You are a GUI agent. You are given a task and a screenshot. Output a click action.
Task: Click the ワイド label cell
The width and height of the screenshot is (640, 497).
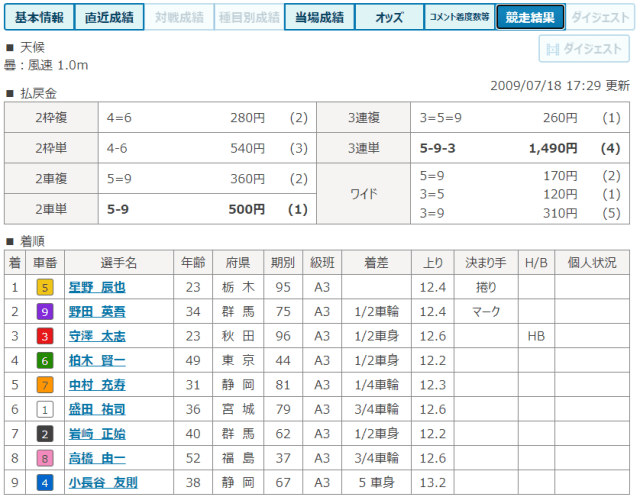click(363, 194)
